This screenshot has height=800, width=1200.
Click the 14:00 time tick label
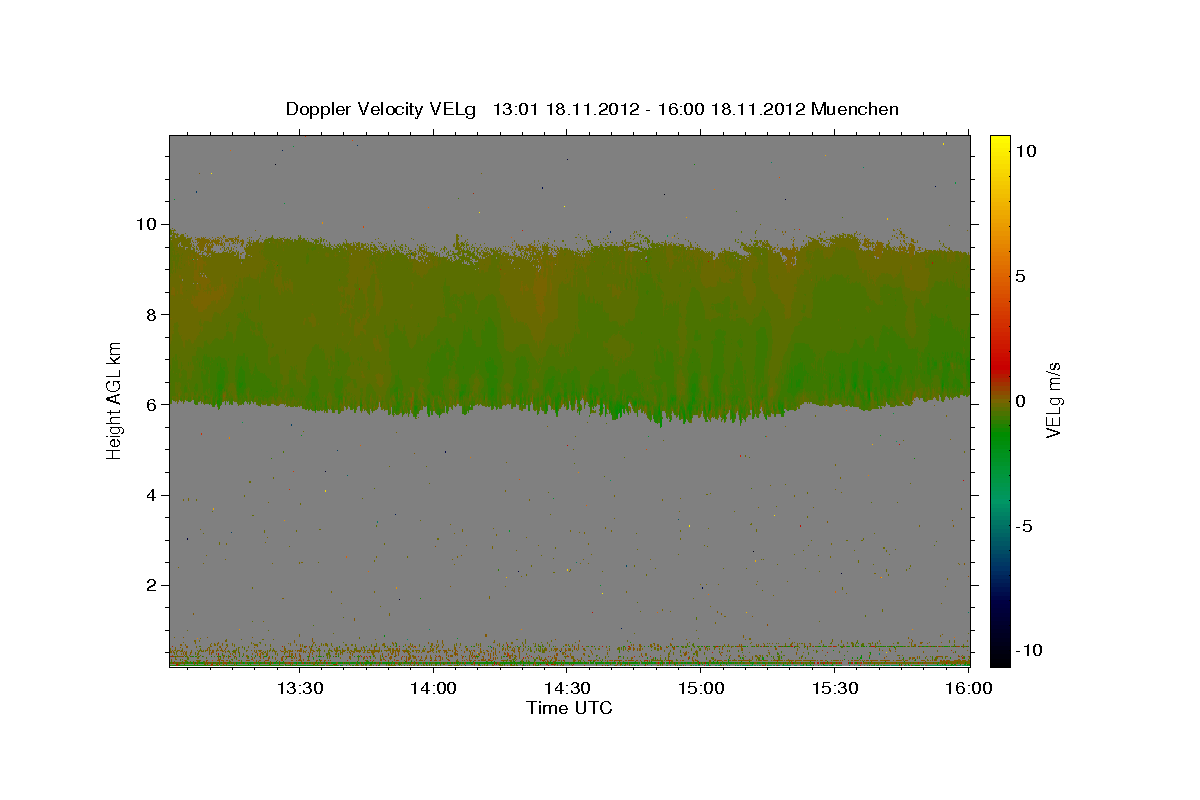[434, 688]
